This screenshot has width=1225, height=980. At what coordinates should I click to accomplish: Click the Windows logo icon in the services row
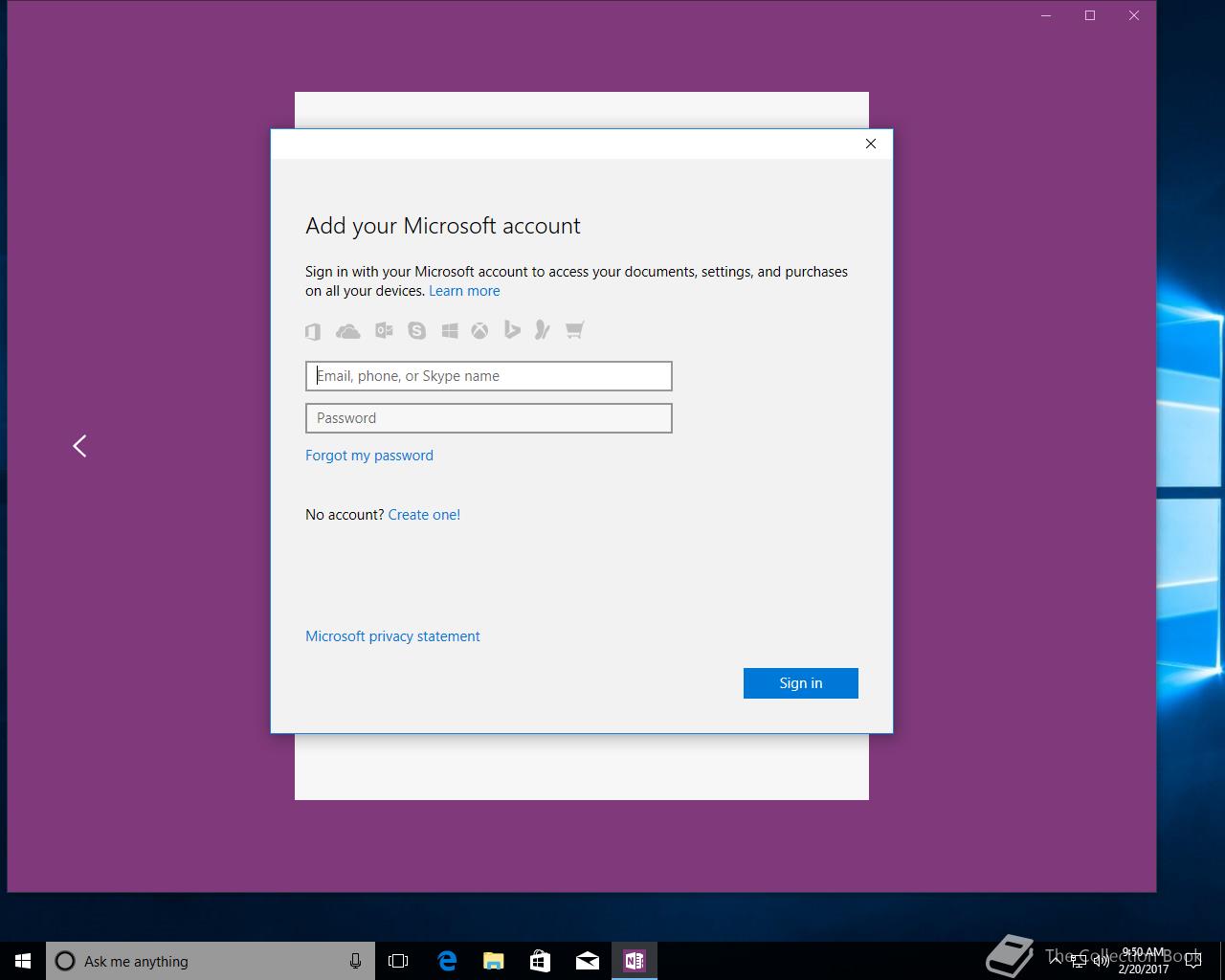point(450,331)
